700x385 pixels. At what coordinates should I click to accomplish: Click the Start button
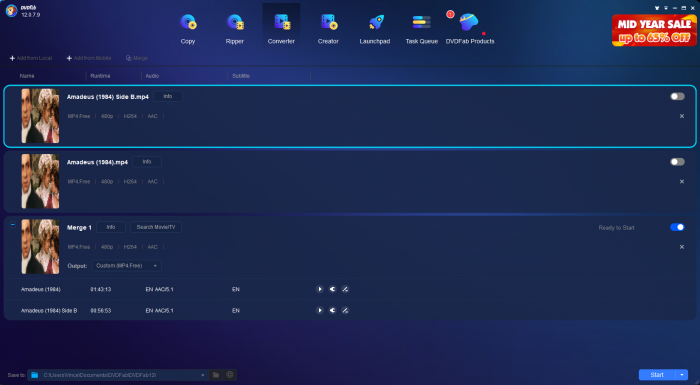657,375
